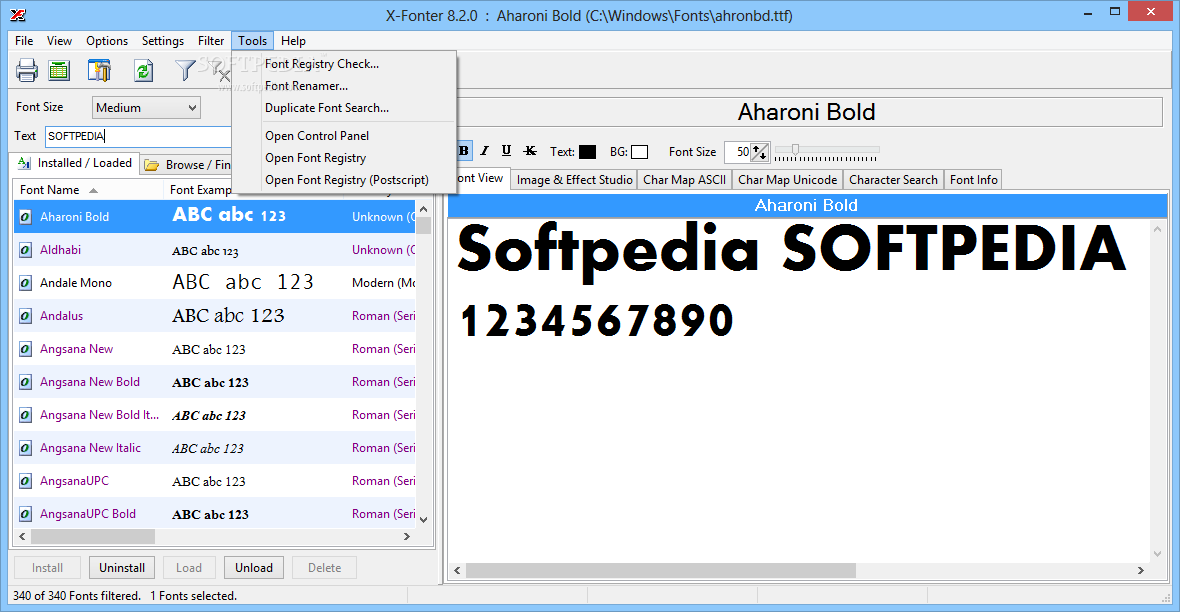
Task: Toggle Strikethrough formatting button
Action: pos(530,151)
